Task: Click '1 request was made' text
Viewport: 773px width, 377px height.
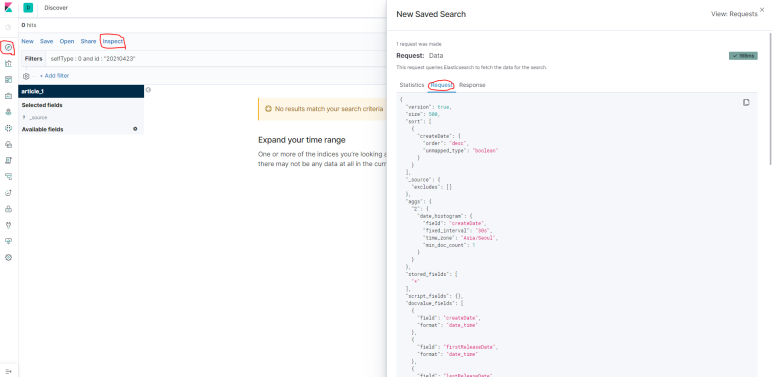Action: [419, 44]
